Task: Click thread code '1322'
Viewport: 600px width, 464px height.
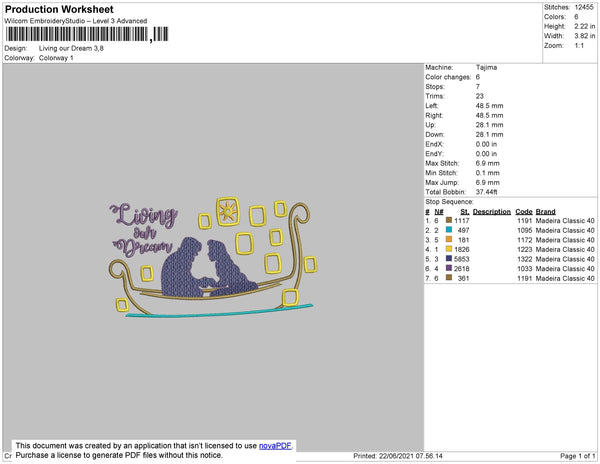Action: coord(525,259)
